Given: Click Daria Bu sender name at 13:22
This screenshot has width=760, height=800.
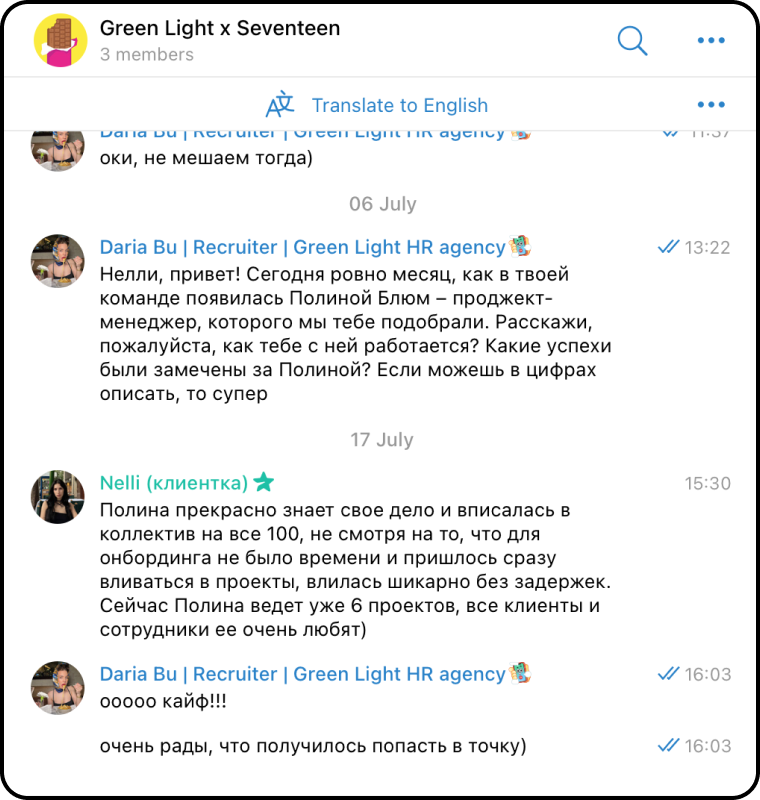Looking at the screenshot, I should pyautogui.click(x=302, y=247).
